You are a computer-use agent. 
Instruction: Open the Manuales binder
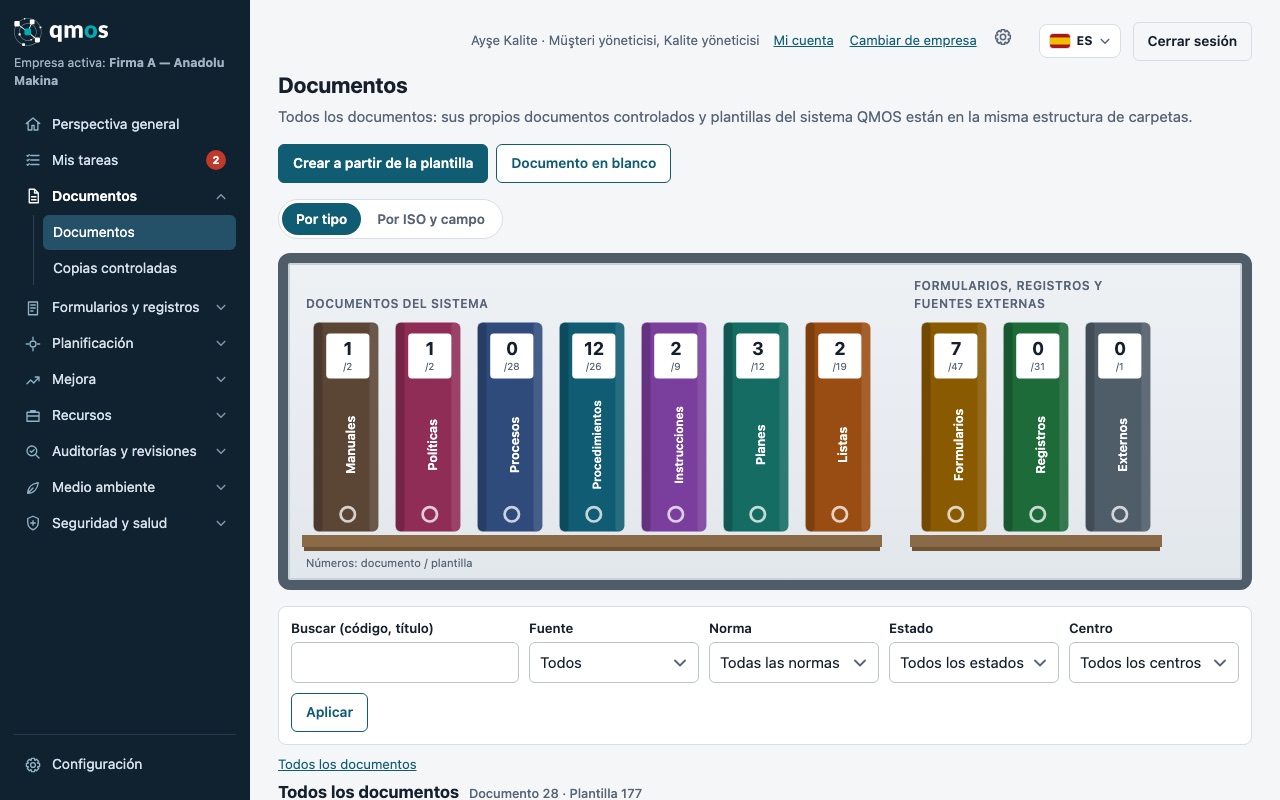[x=347, y=427]
